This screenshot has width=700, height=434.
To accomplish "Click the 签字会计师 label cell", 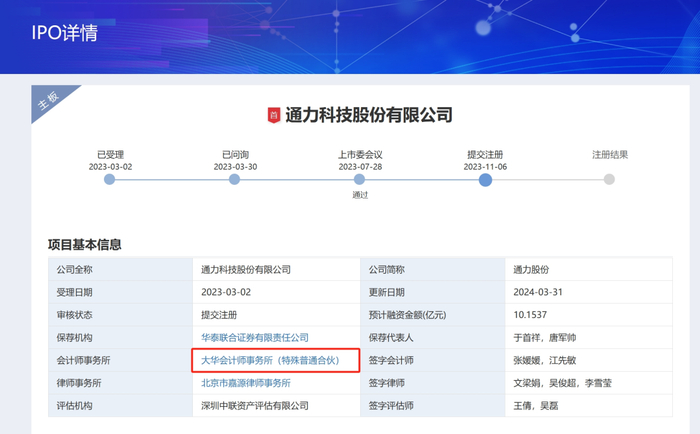I will 433,360.
